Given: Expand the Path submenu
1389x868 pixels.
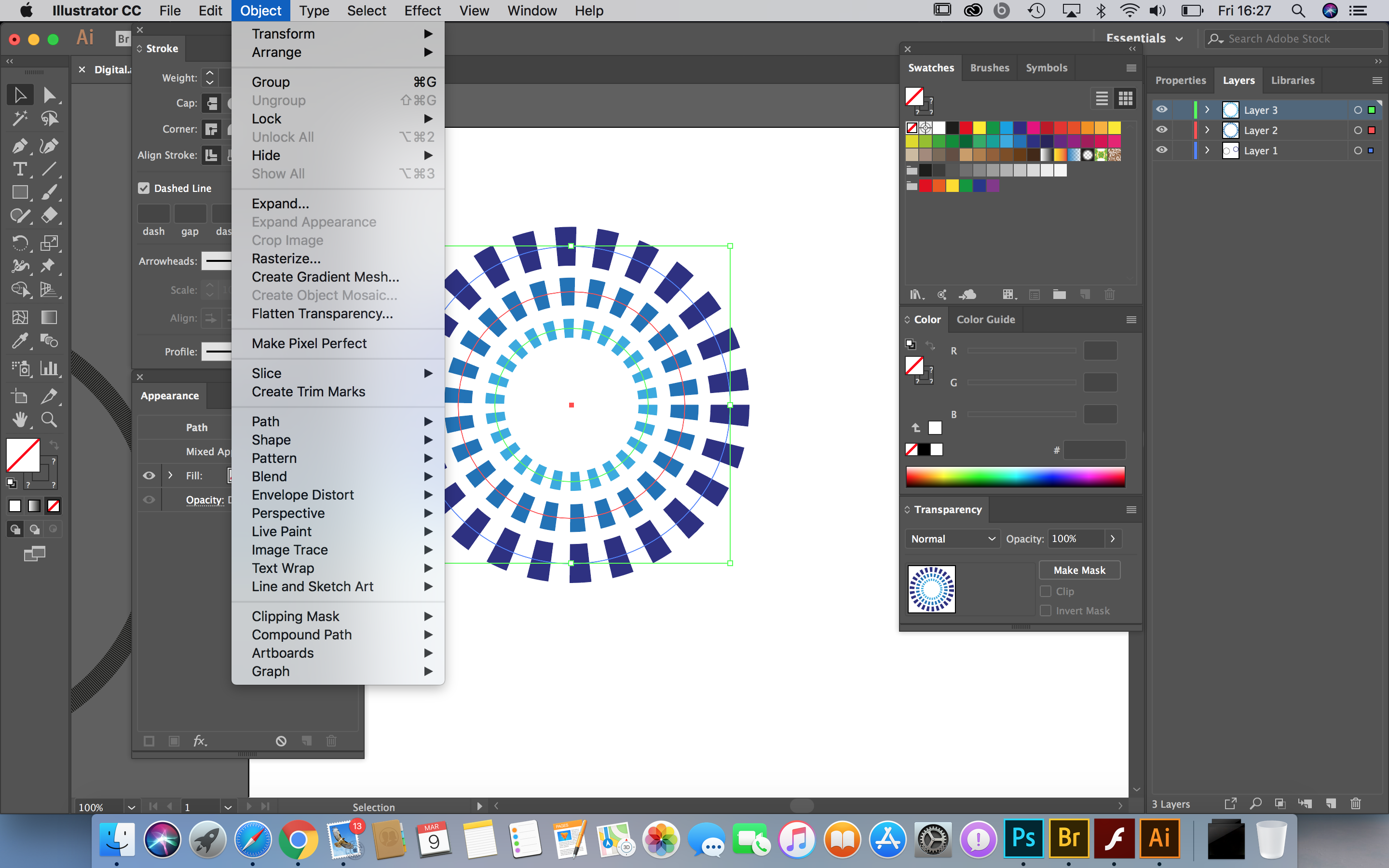Looking at the screenshot, I should click(x=265, y=421).
